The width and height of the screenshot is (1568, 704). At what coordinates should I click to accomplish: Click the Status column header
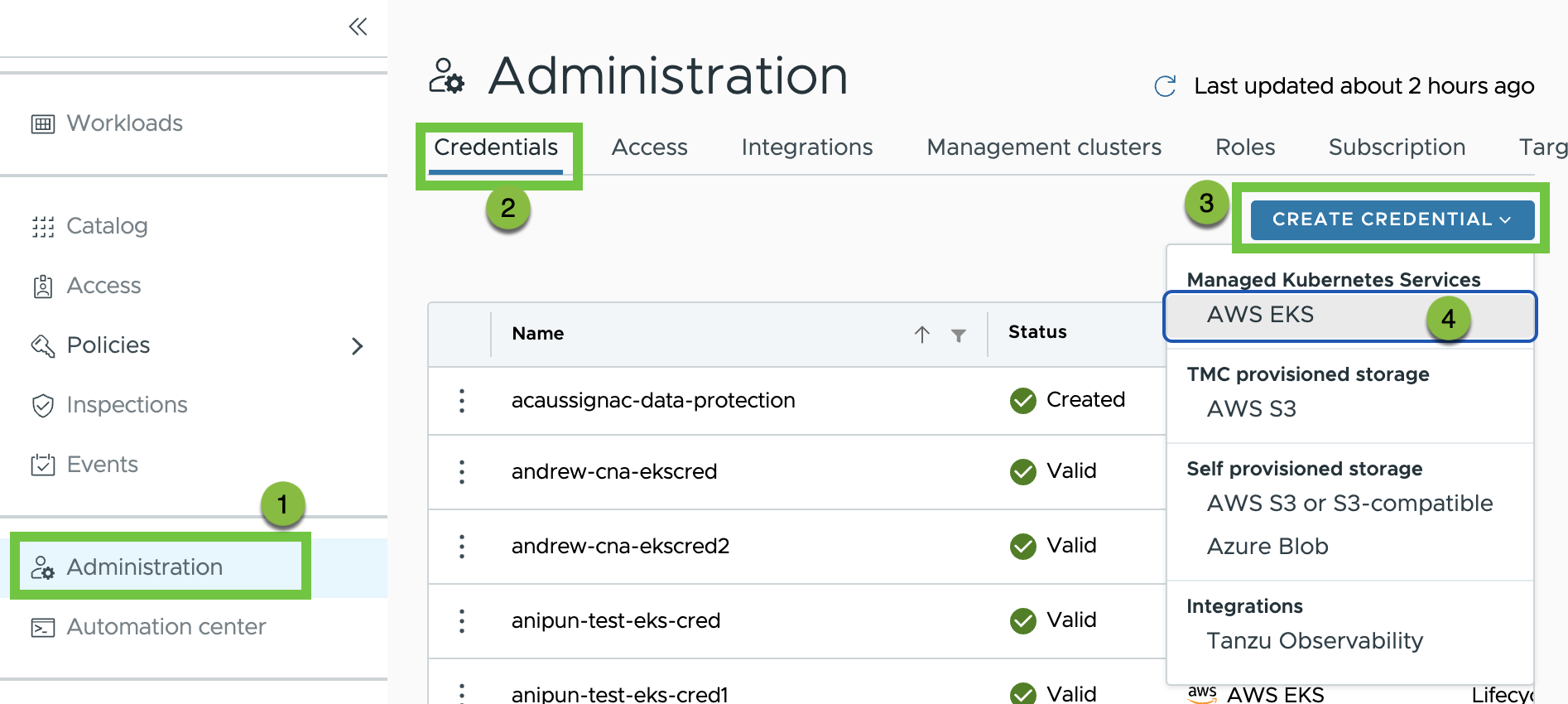[x=1037, y=332]
